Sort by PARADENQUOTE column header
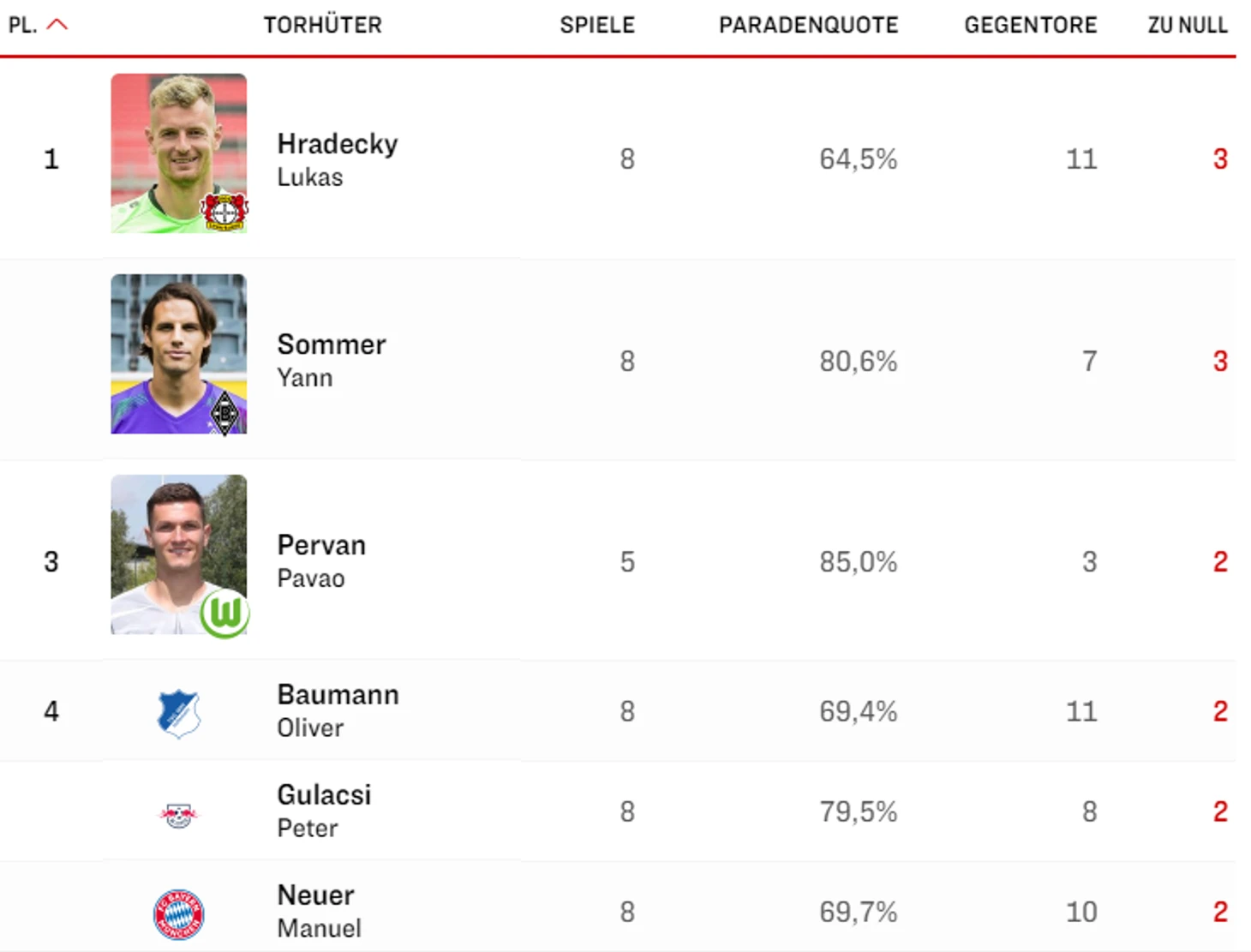This screenshot has height=952, width=1251. pyautogui.click(x=808, y=26)
